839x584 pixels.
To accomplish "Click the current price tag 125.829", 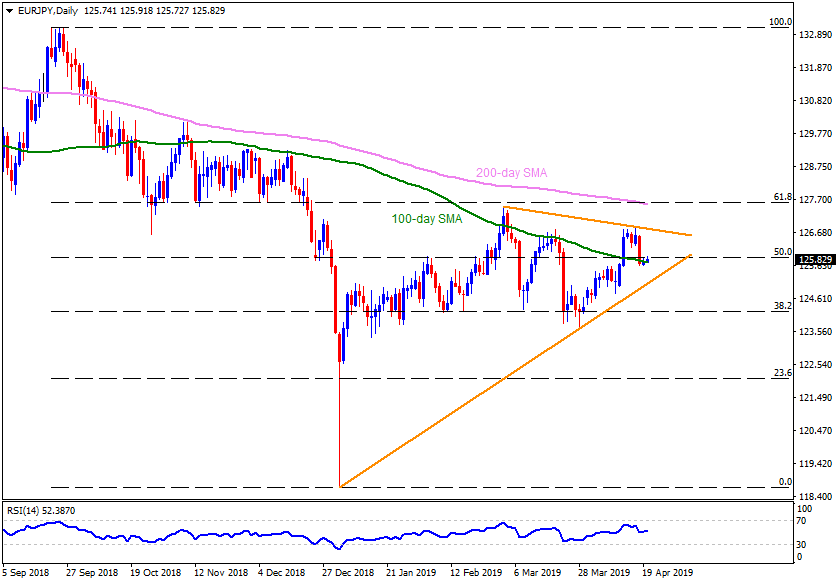I will click(815, 260).
